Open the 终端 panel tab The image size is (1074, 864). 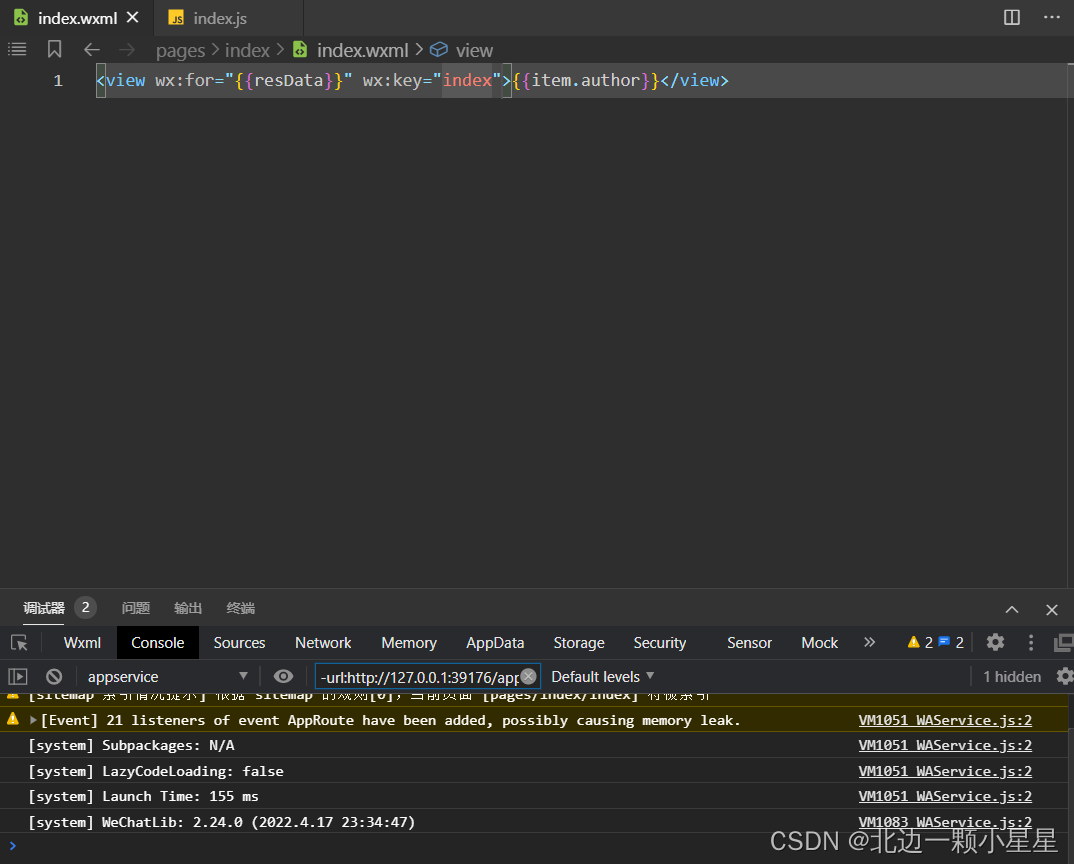240,608
